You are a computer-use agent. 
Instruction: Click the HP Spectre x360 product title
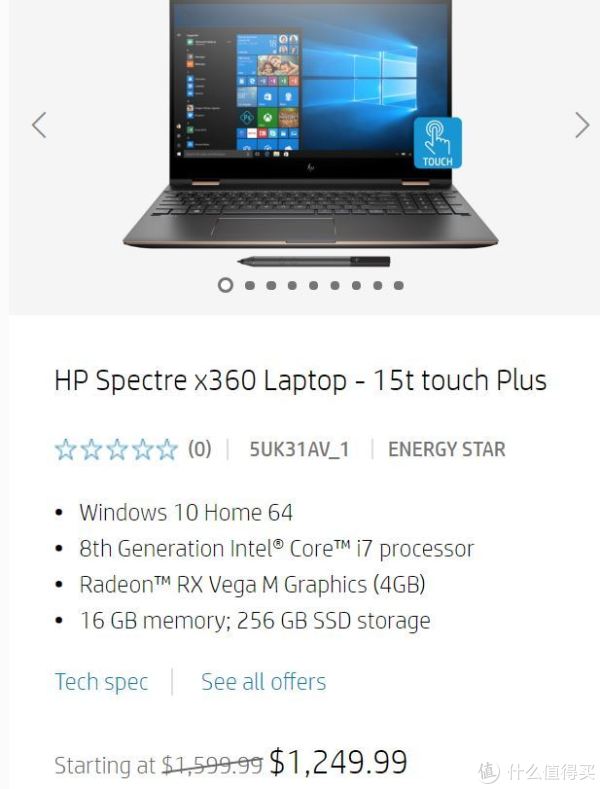(301, 381)
